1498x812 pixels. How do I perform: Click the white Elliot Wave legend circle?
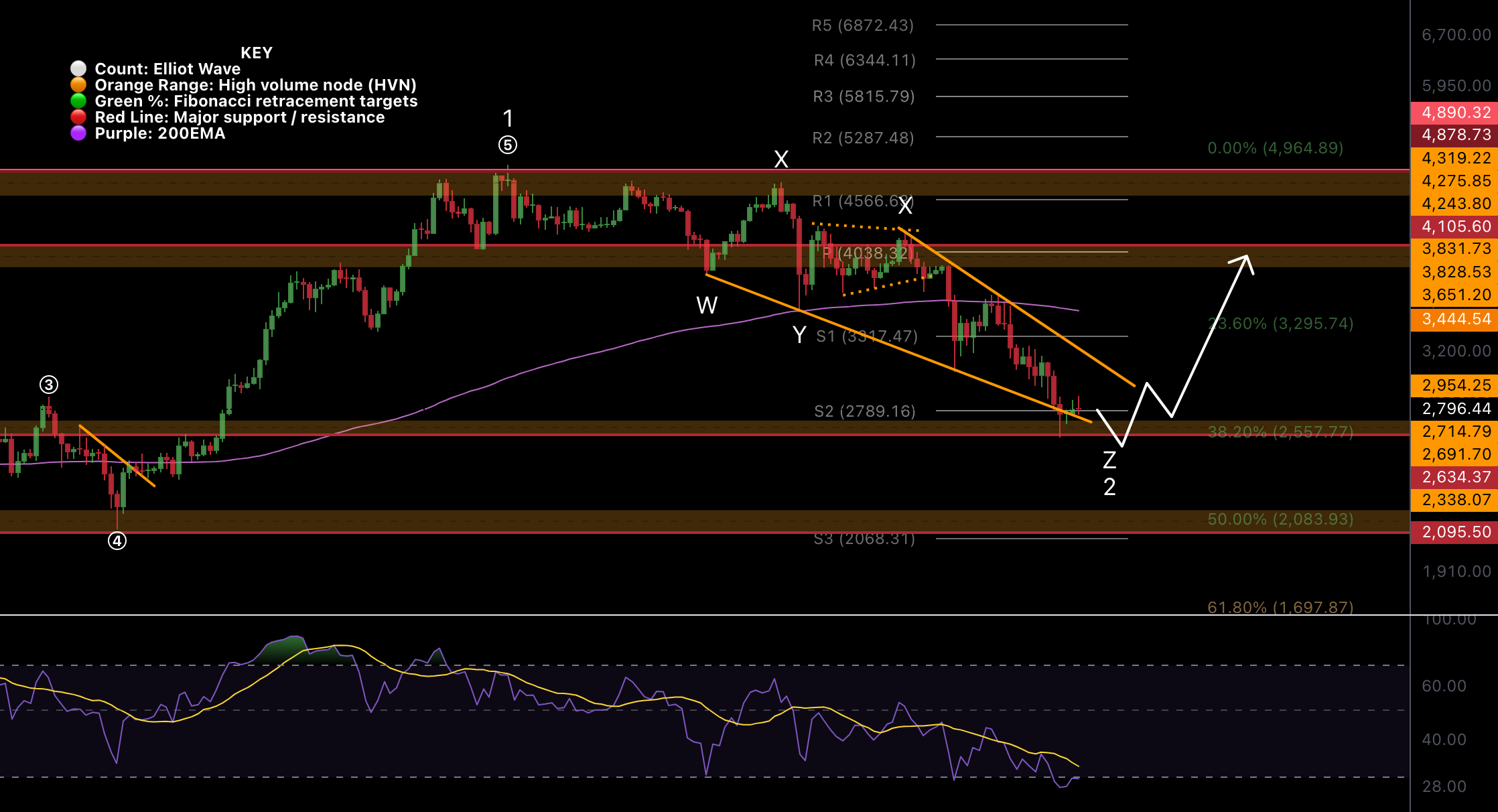click(x=78, y=68)
